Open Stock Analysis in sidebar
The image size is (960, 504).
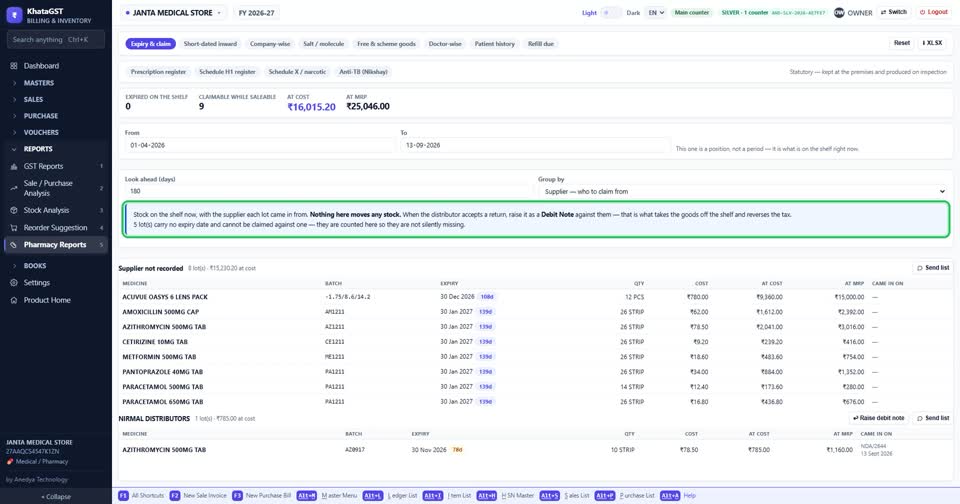[x=55, y=210]
